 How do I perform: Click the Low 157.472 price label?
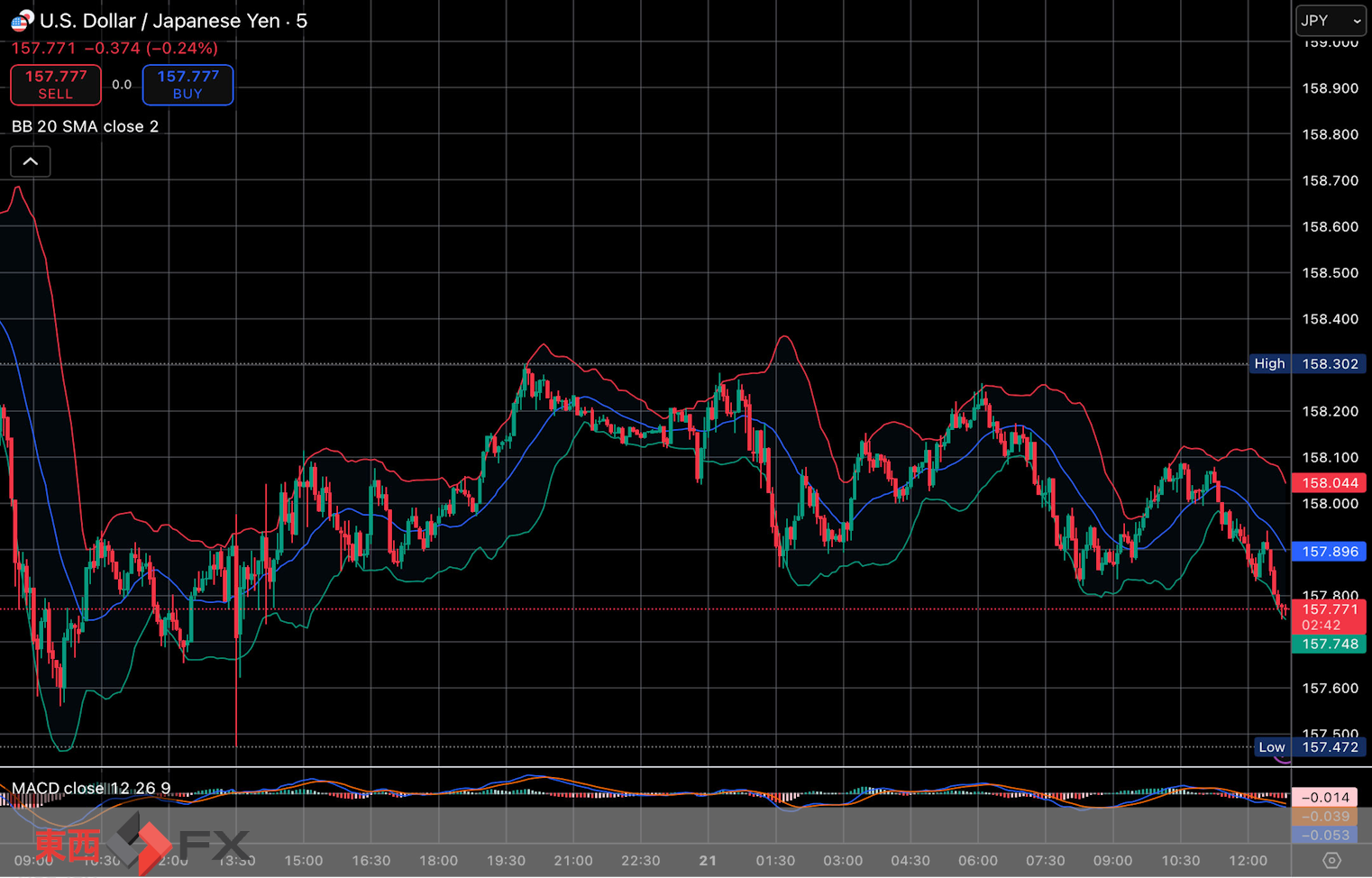(1309, 746)
